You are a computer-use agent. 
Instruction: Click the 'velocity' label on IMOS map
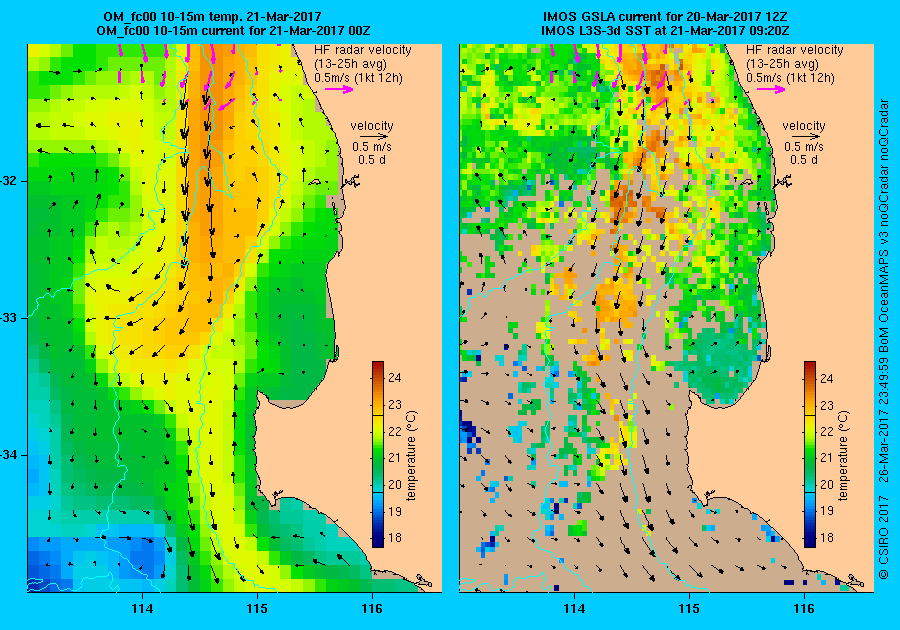pyautogui.click(x=804, y=126)
